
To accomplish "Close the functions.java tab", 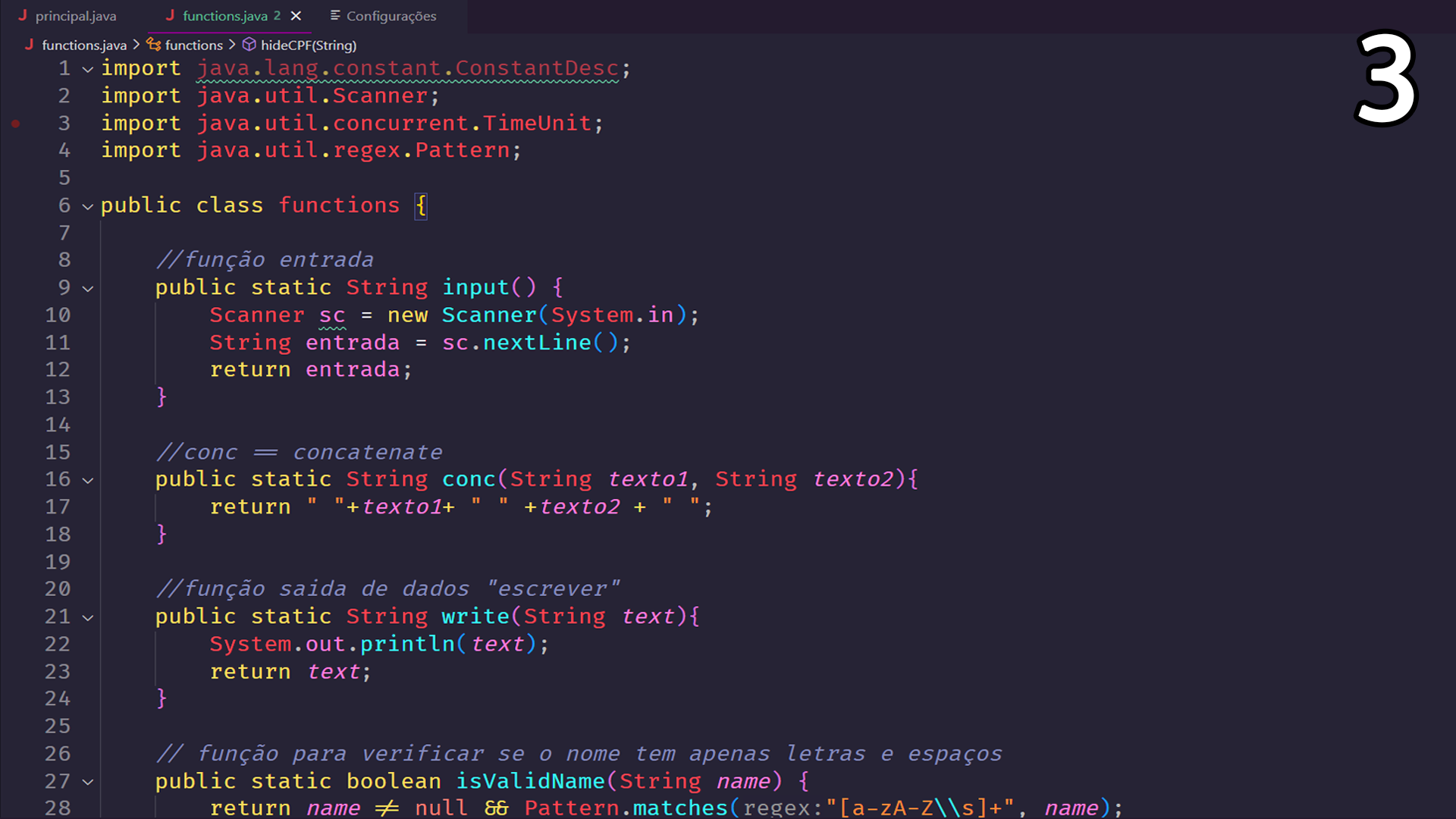I will 296,16.
